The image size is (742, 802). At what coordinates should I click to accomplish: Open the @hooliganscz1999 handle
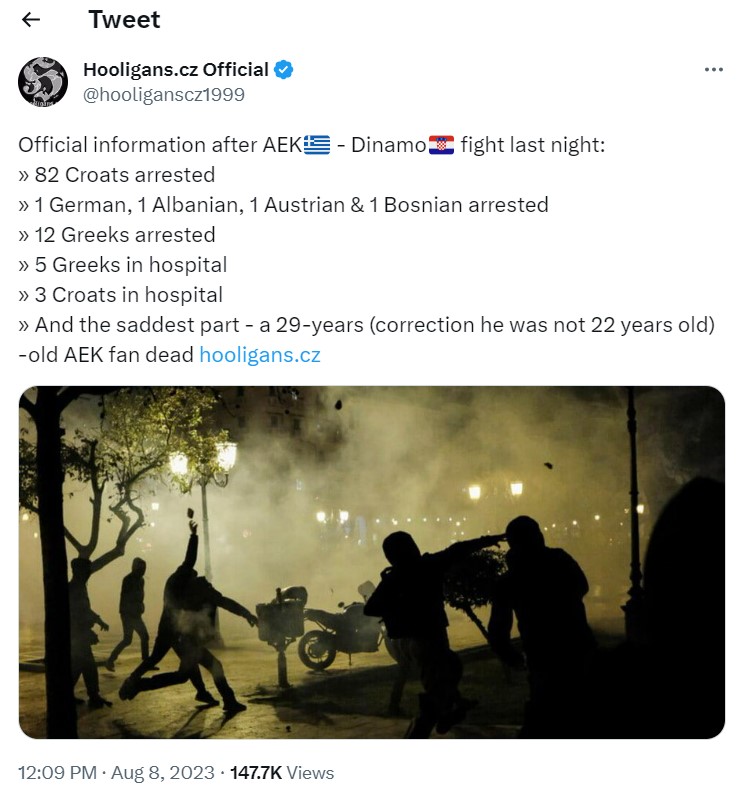coord(164,95)
